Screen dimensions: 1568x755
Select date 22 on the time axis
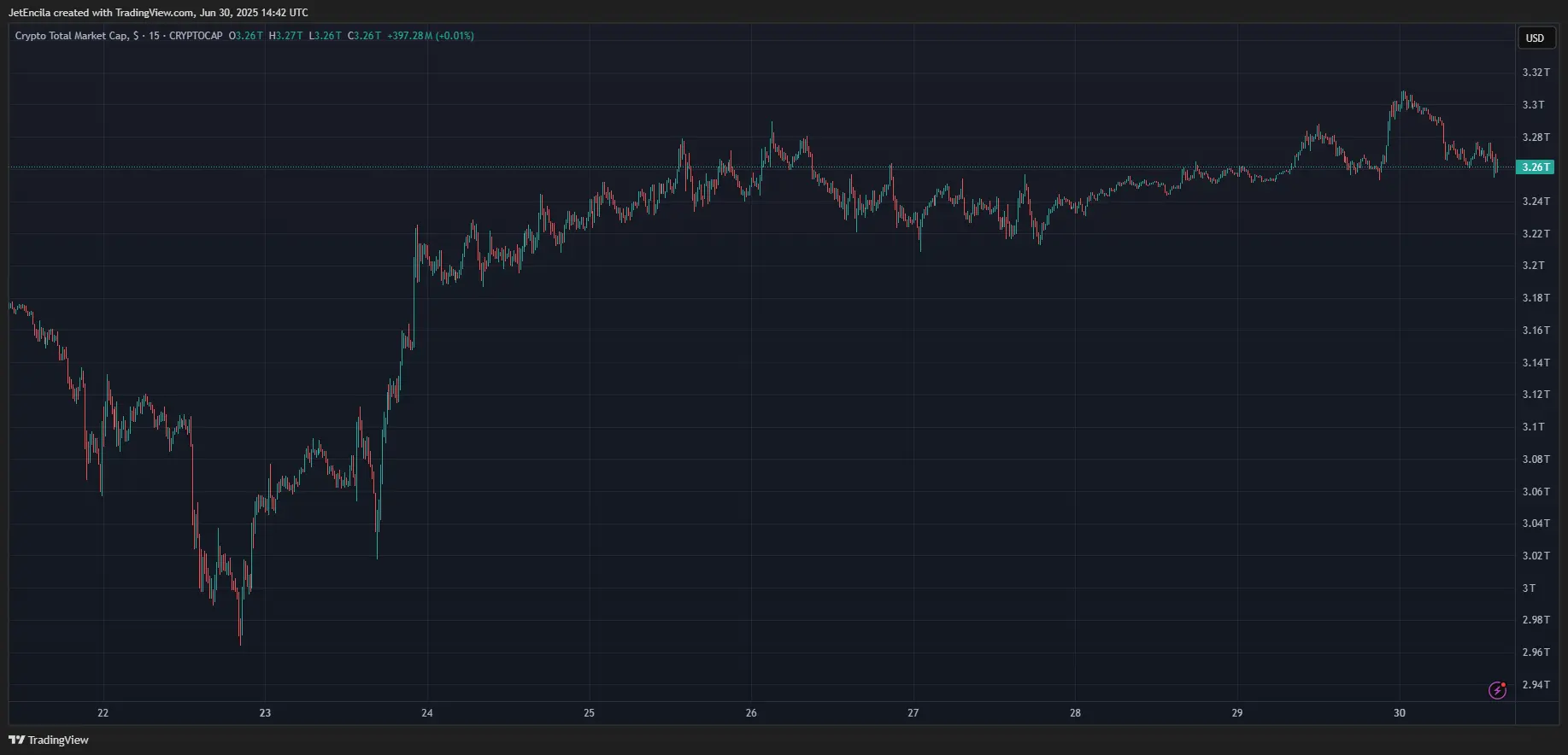pyautogui.click(x=103, y=713)
